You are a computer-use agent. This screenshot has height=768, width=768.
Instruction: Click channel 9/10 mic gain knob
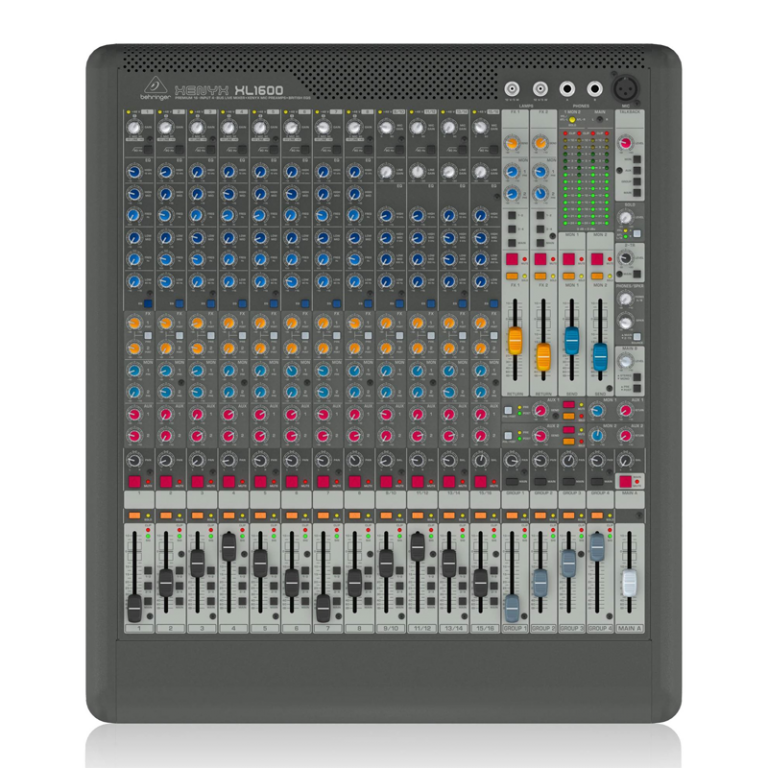coord(385,128)
